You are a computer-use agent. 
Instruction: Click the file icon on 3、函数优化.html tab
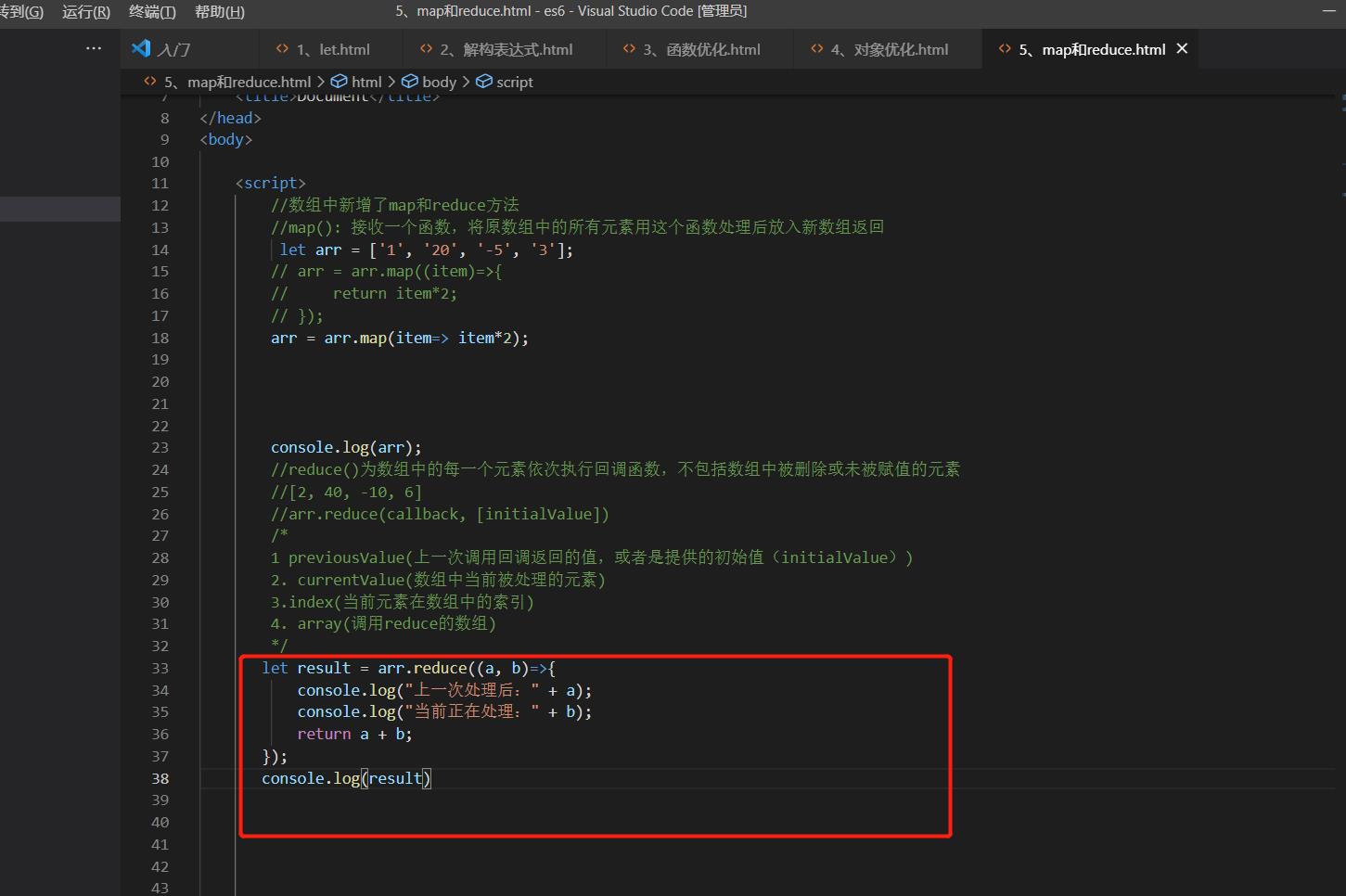(x=629, y=49)
